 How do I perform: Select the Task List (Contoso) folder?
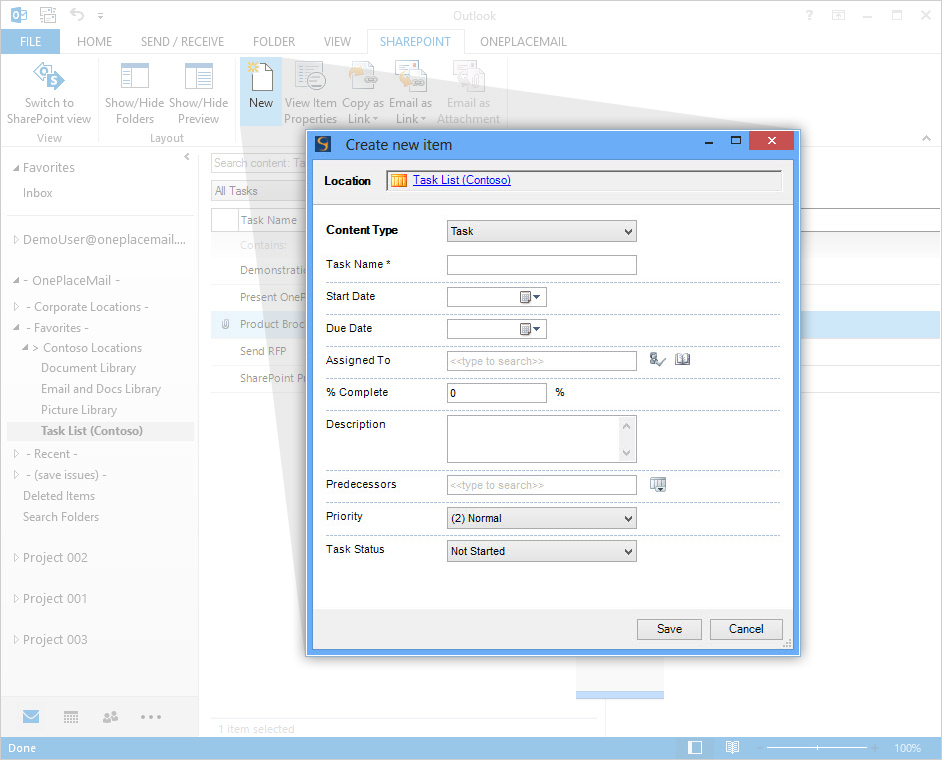click(x=92, y=431)
